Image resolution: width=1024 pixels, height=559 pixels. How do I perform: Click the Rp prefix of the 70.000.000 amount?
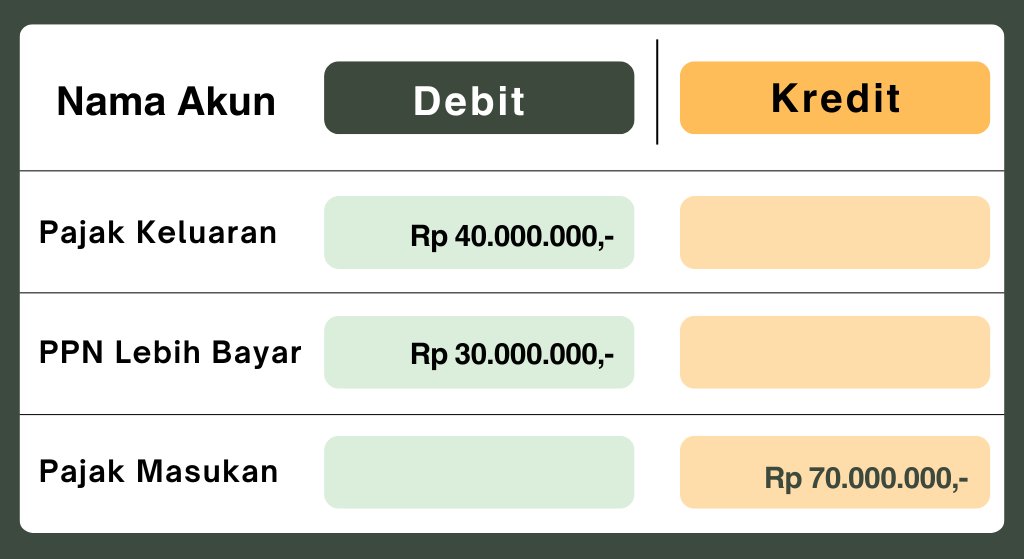click(783, 479)
